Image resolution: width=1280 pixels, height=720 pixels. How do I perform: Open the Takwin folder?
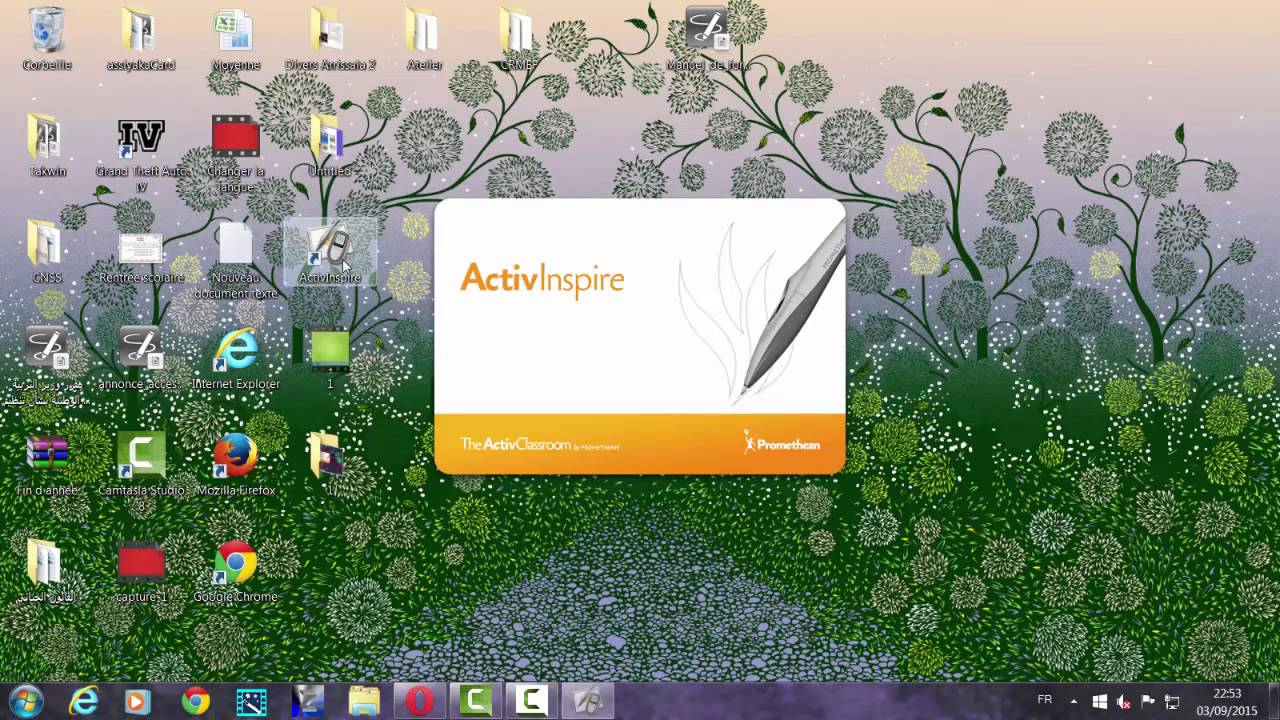(47, 145)
